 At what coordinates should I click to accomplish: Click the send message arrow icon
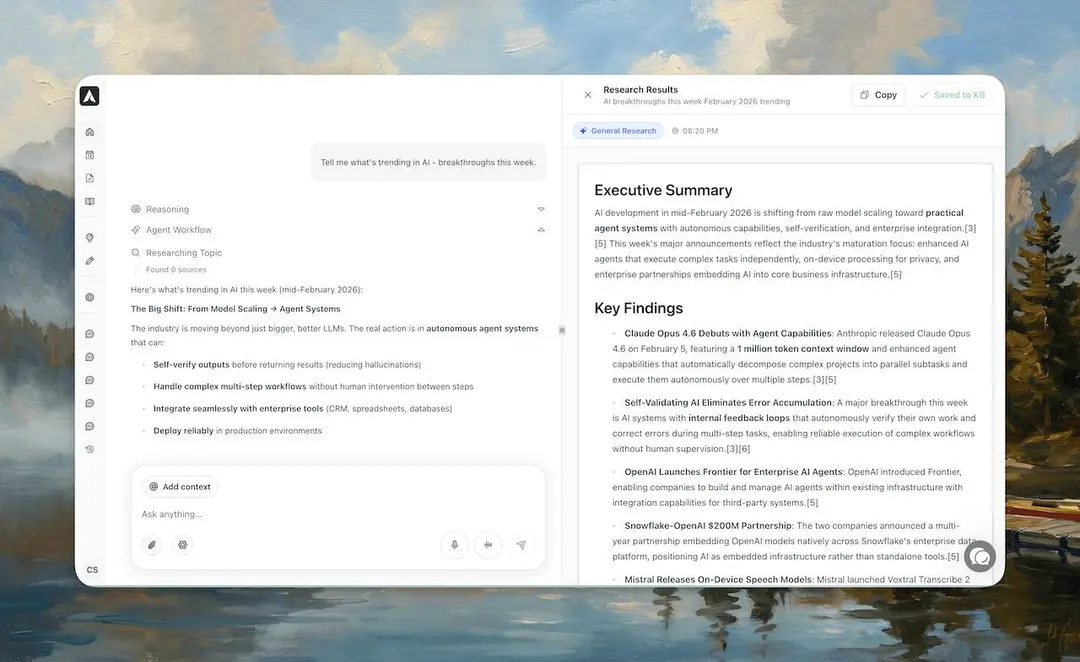pos(521,545)
